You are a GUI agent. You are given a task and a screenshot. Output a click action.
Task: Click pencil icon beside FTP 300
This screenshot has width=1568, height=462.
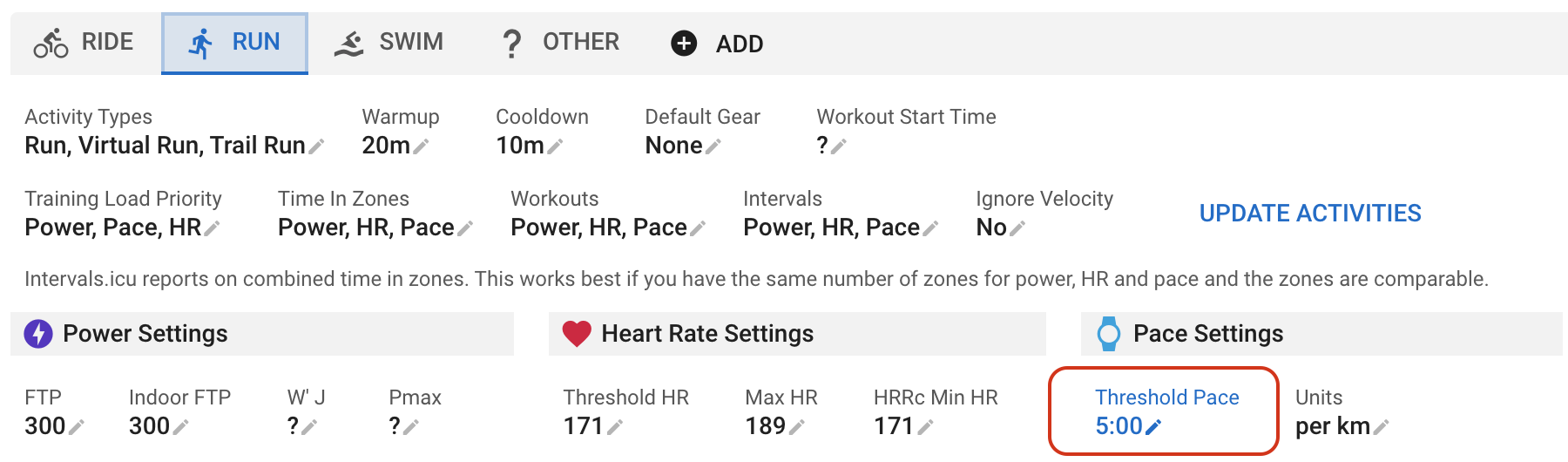point(77,427)
